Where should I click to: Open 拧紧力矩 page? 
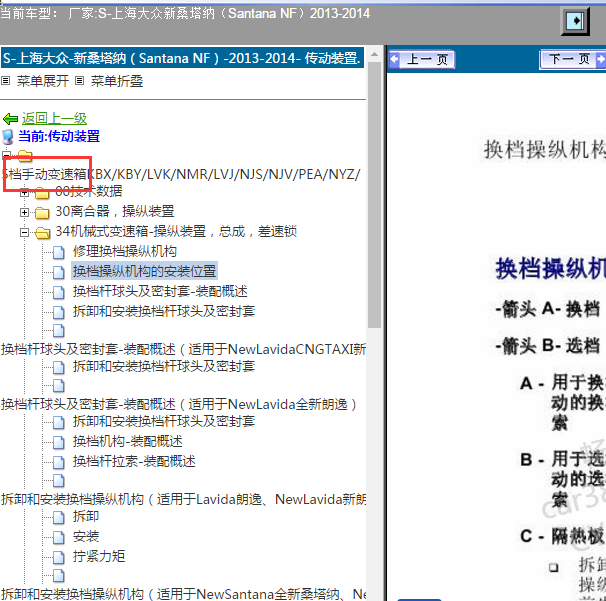(99, 557)
